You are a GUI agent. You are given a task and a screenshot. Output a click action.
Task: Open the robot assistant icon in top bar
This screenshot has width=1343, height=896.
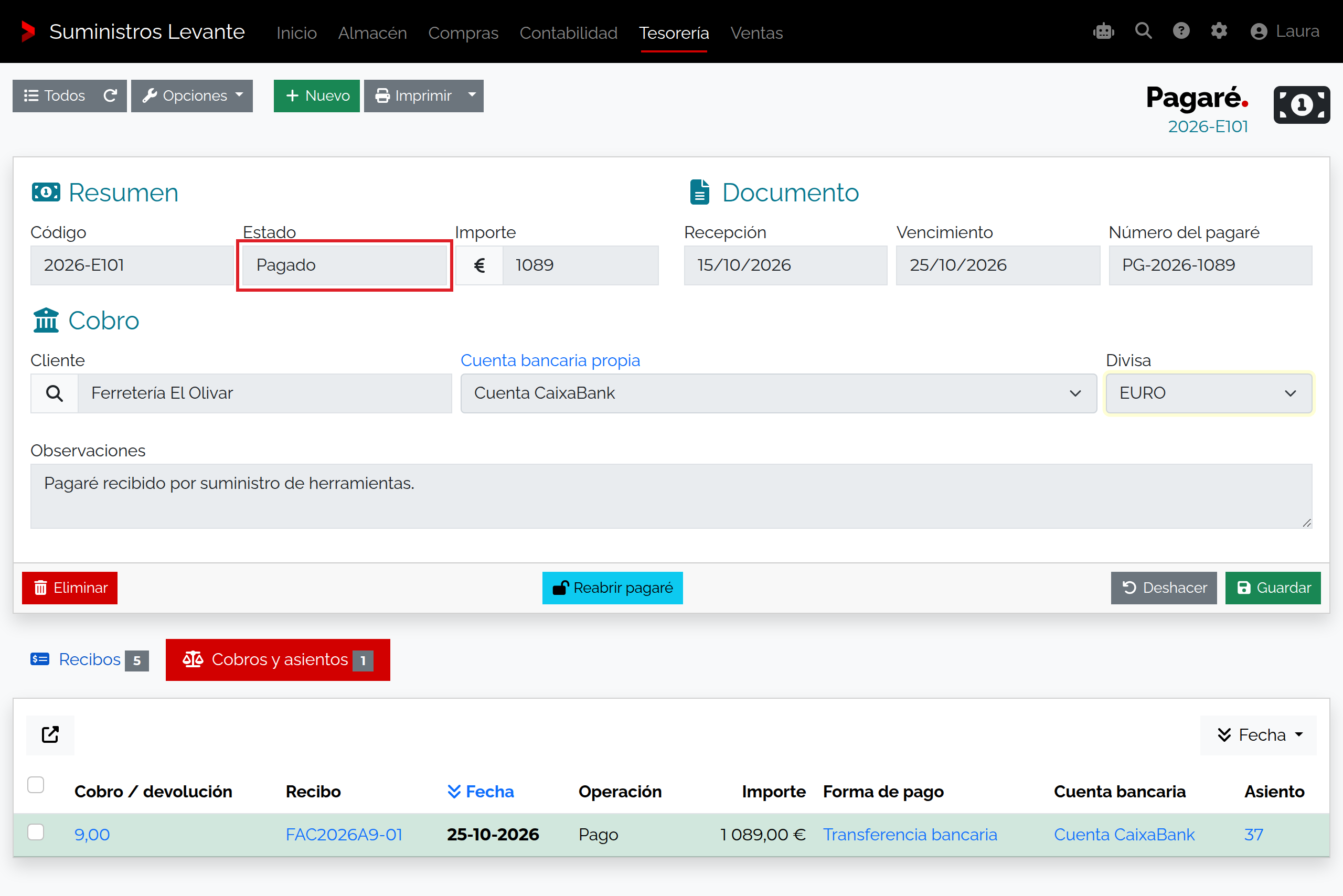(x=1104, y=31)
